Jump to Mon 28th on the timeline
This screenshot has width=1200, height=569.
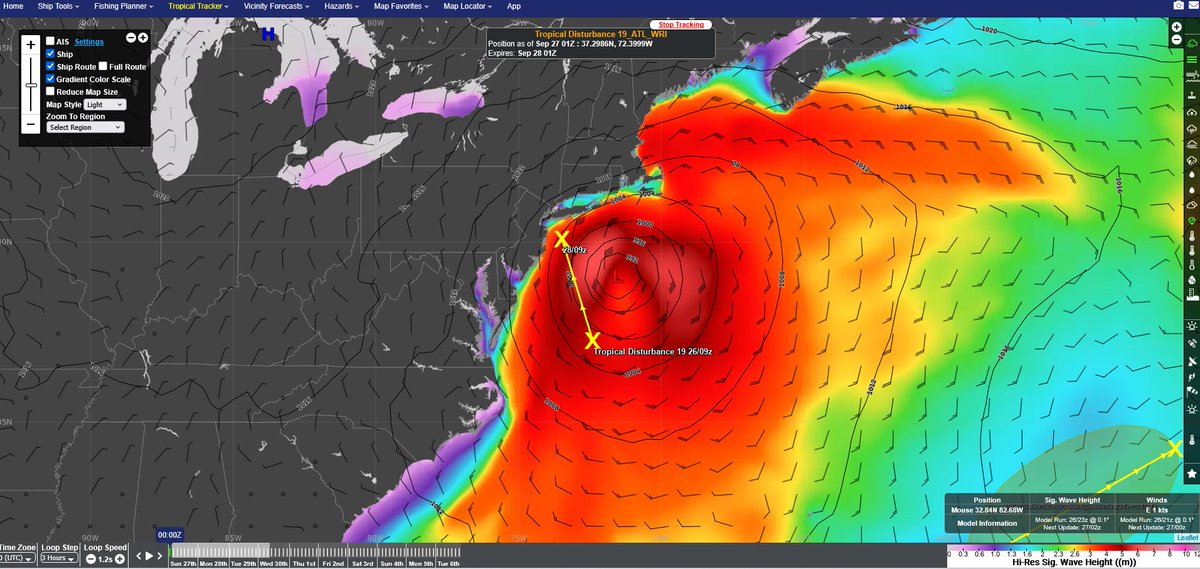214,564
